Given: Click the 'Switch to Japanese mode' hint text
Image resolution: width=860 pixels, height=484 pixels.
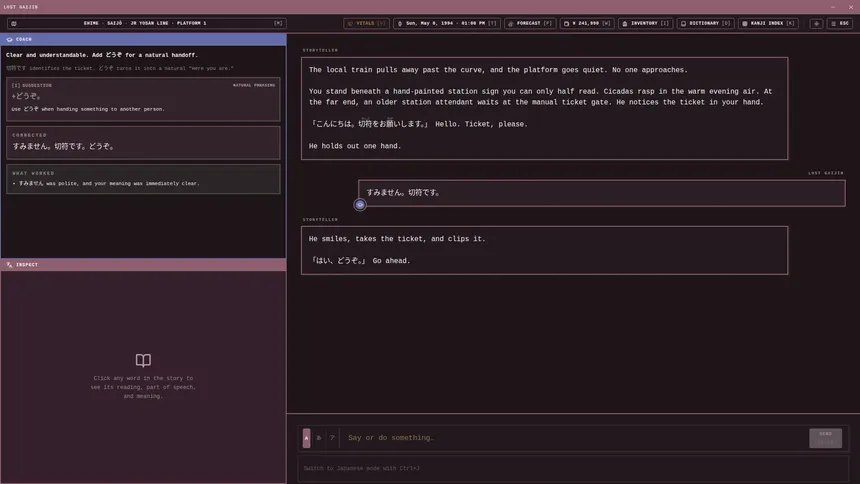Looking at the screenshot, I should click(x=361, y=469).
